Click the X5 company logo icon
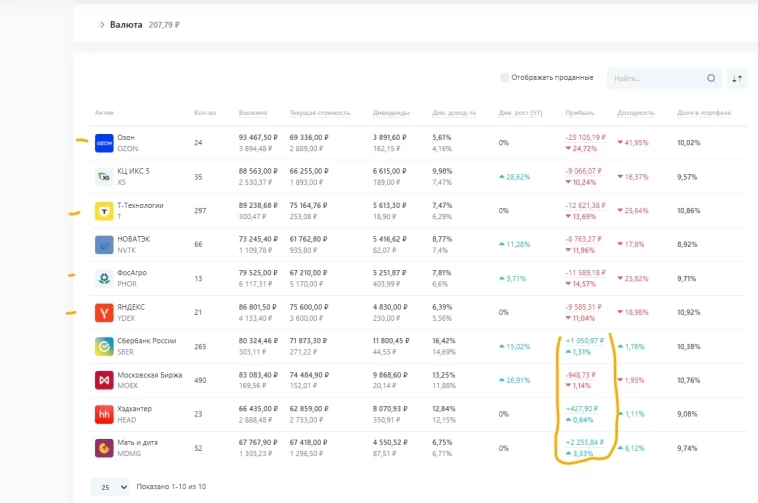 [104, 177]
